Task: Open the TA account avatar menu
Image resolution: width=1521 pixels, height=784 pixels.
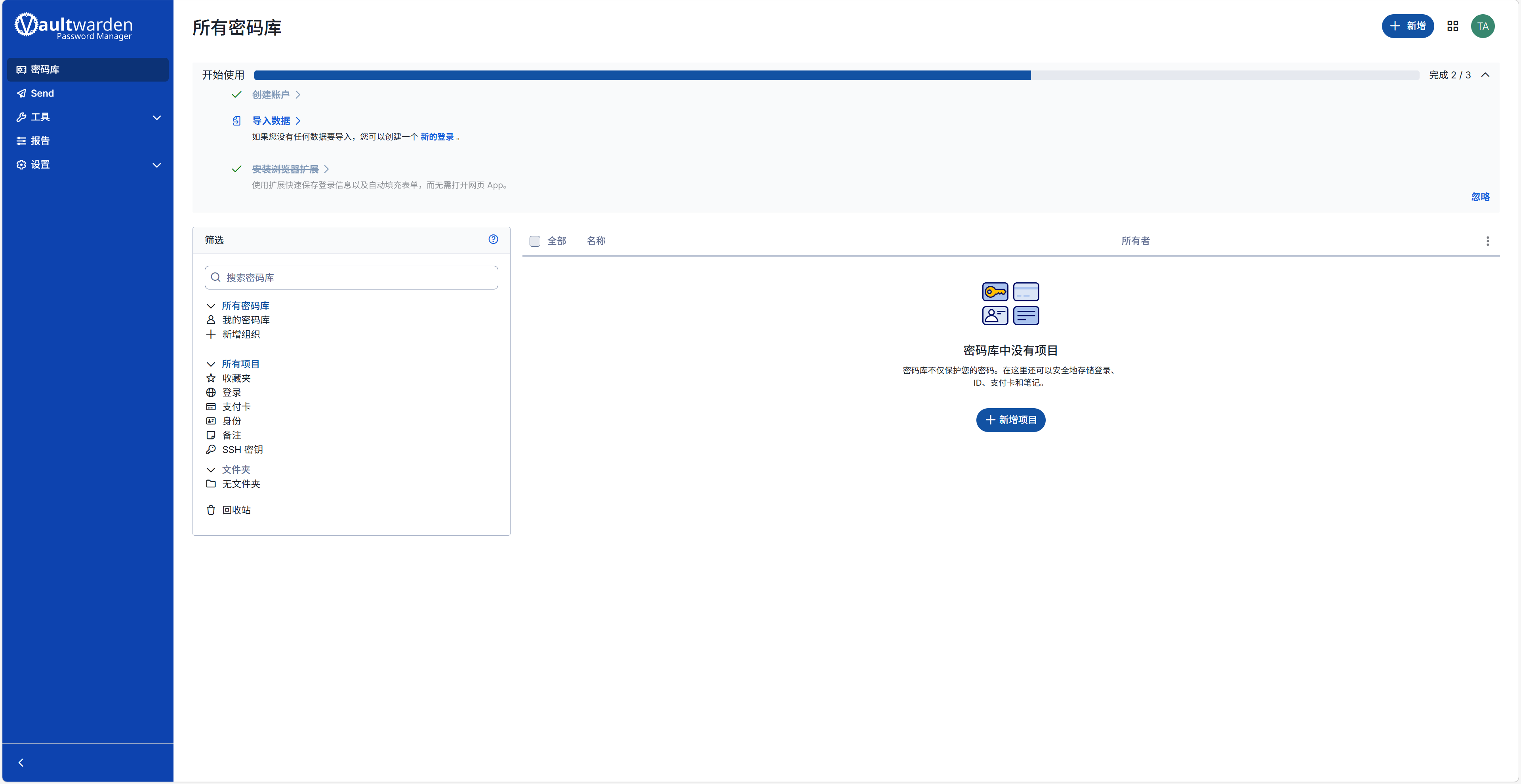Action: point(1482,26)
